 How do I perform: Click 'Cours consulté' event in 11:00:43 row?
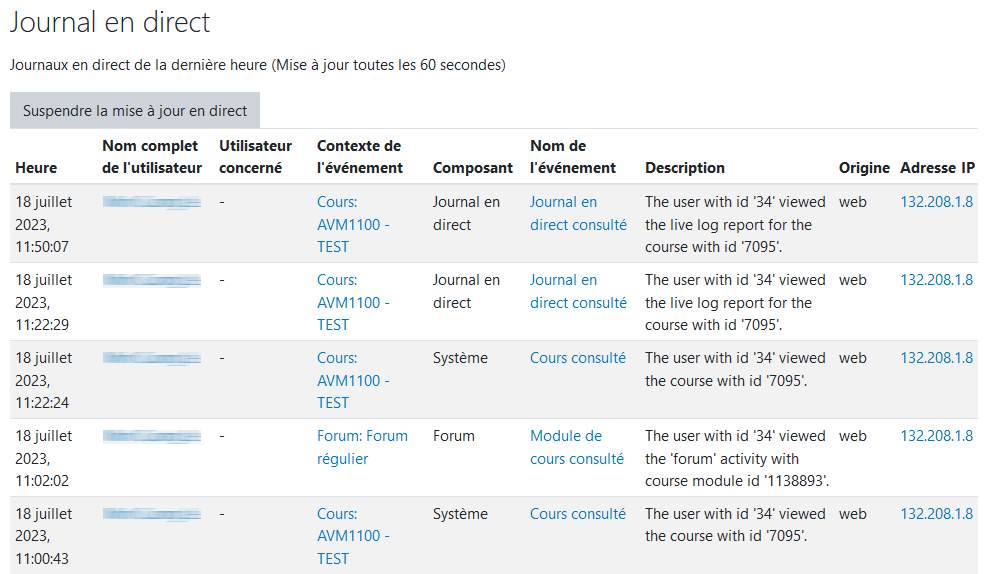tap(578, 514)
